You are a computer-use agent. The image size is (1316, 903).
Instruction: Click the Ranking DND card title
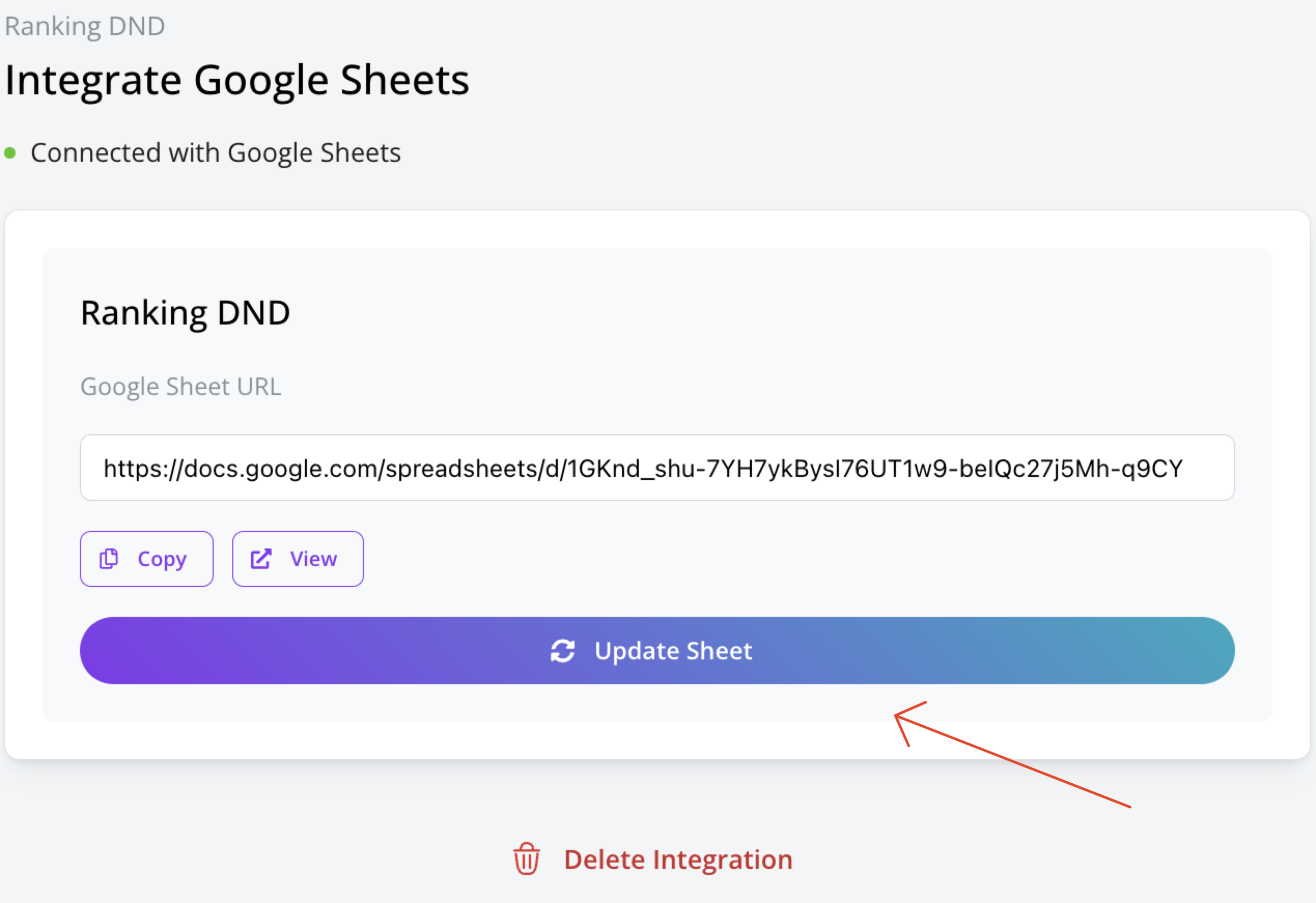tap(185, 313)
